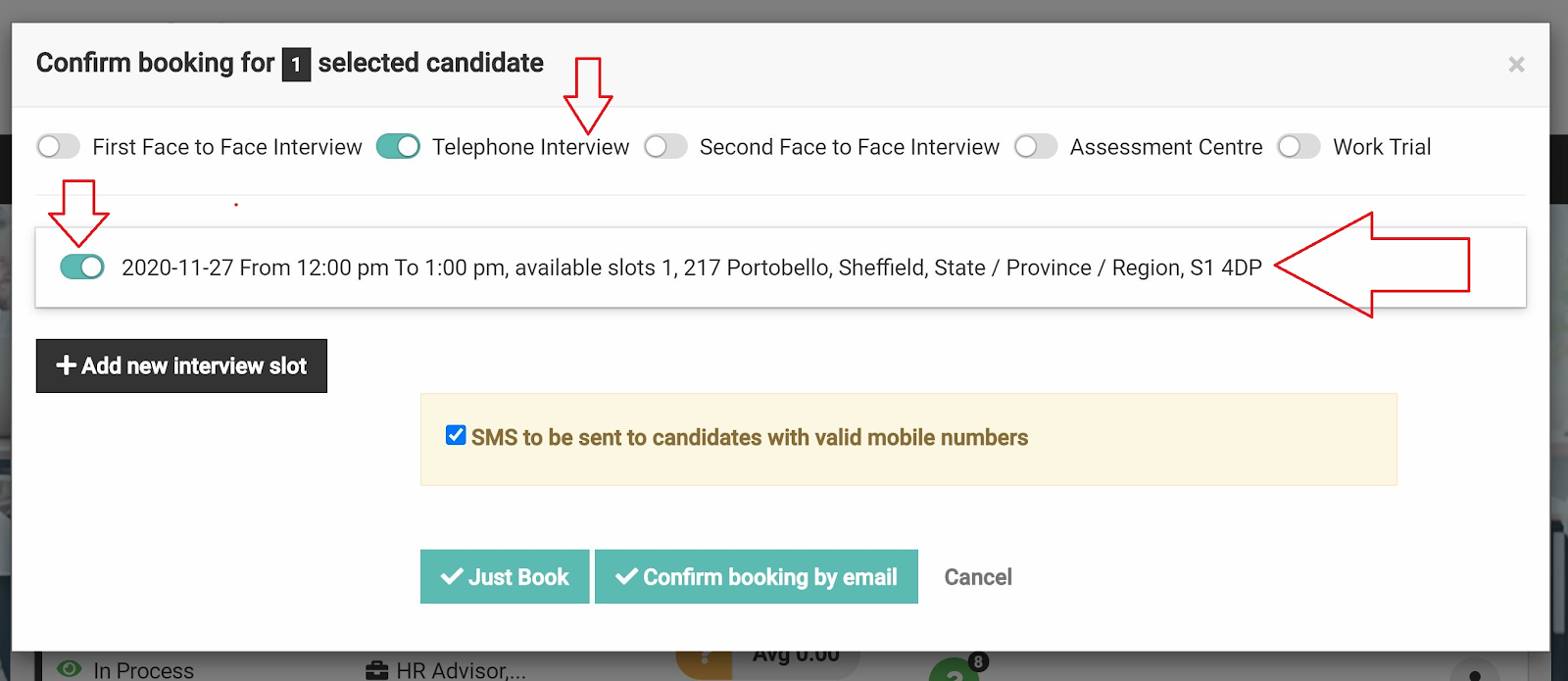Cancel the booking dialog

click(978, 577)
